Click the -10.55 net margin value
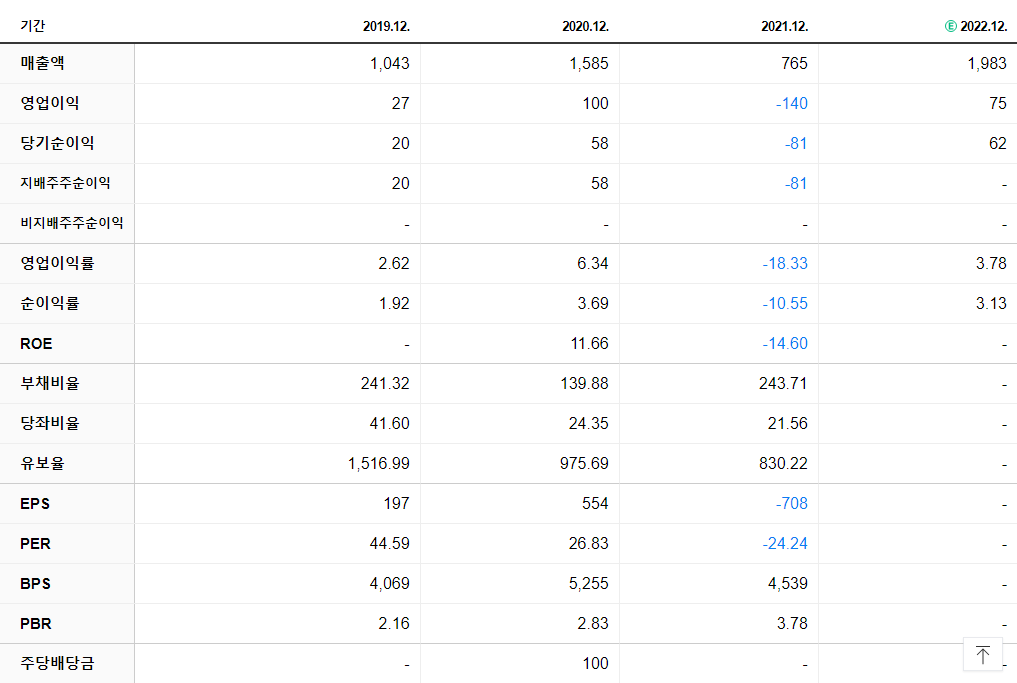The image size is (1017, 683). 785,304
